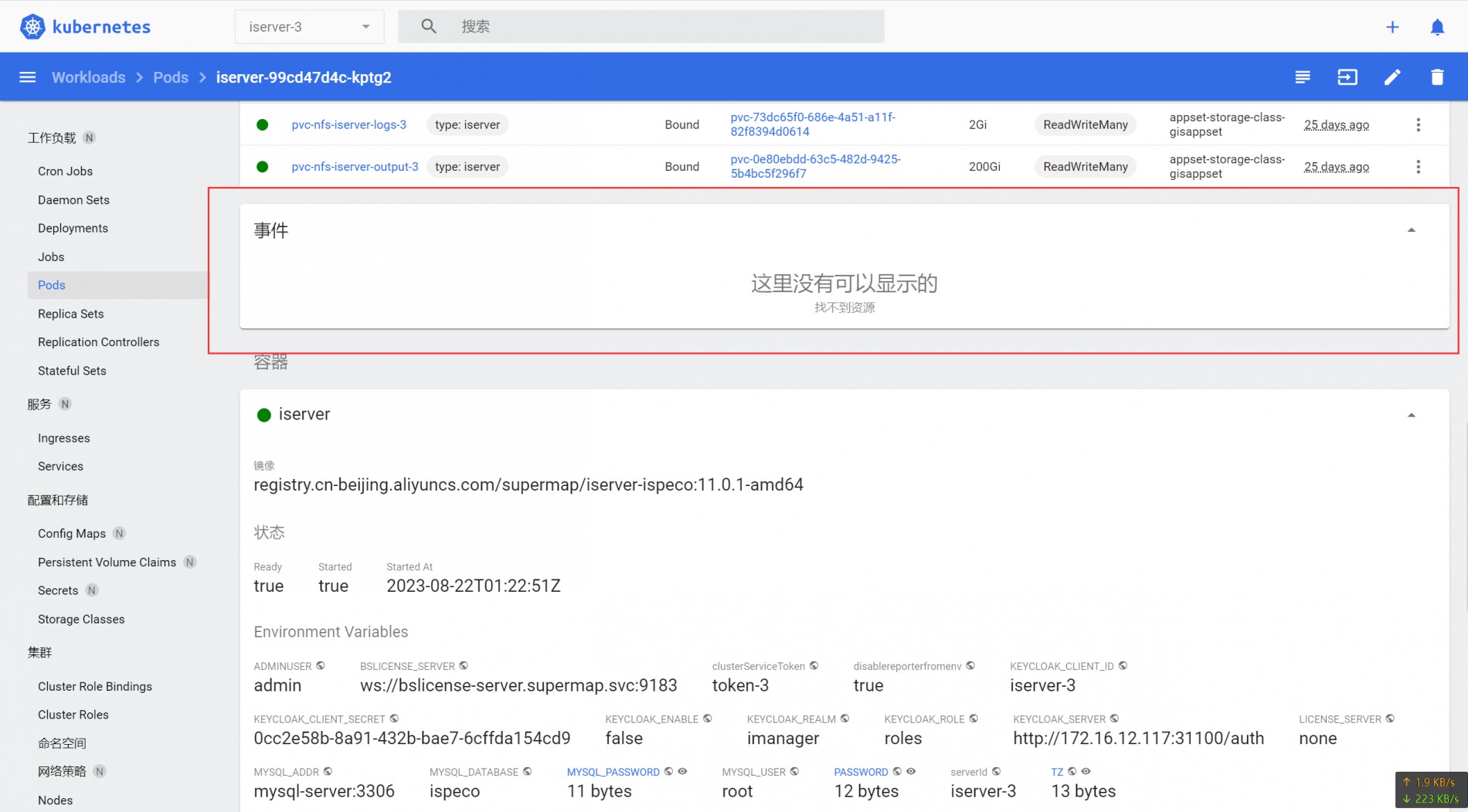Open Config Maps in sidebar
Screen dimensions: 1468x812
click(72, 533)
